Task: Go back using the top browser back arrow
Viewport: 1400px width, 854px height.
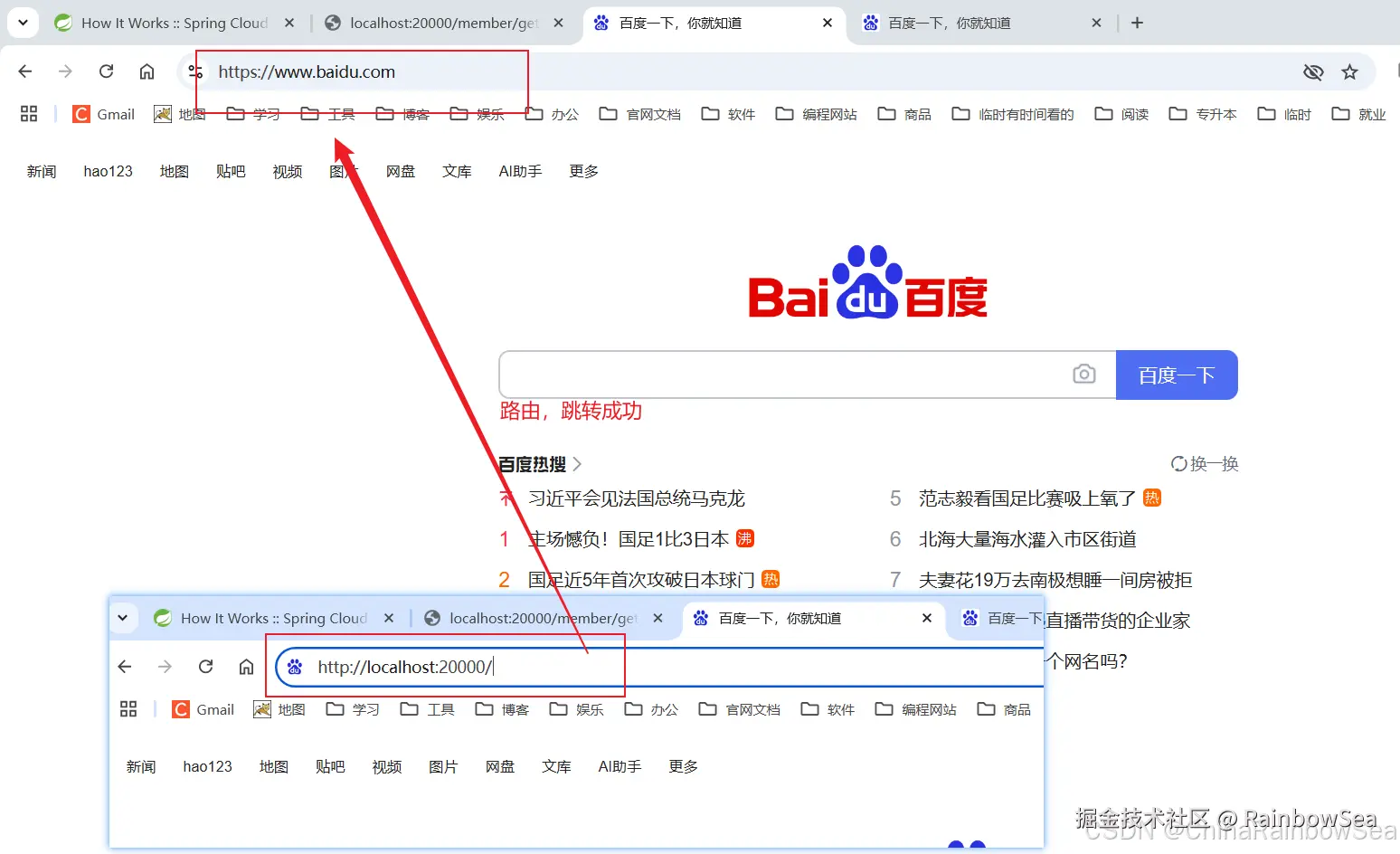Action: coord(25,71)
